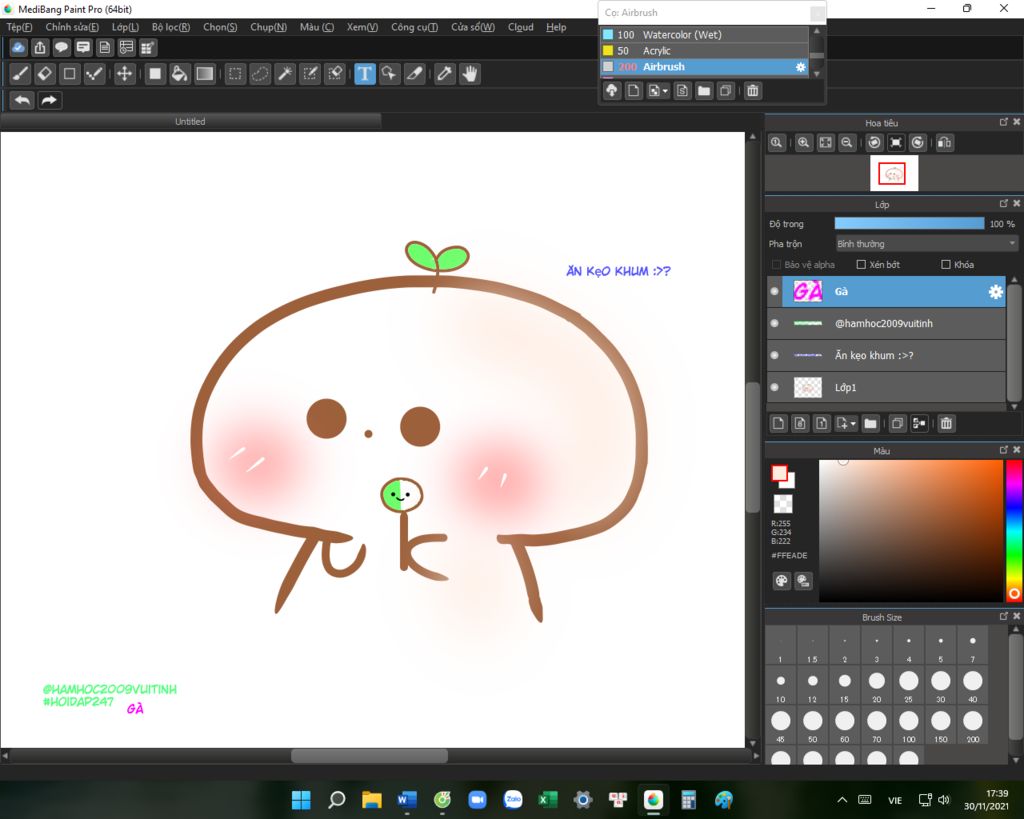Activate the Text tool
This screenshot has height=819, width=1024.
pyautogui.click(x=365, y=74)
